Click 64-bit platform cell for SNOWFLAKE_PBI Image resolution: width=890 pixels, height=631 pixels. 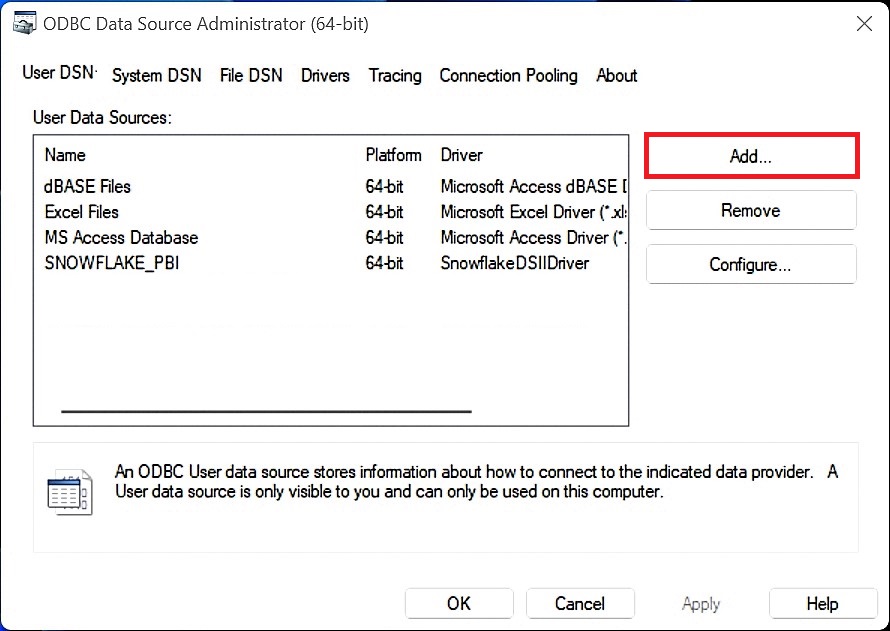coord(384,263)
